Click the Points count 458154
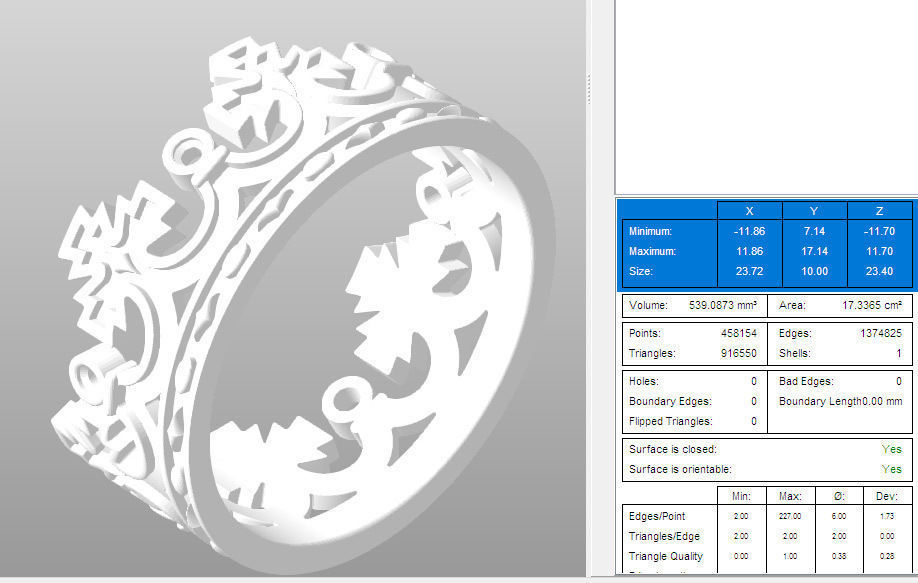Image resolution: width=918 pixels, height=583 pixels. [739, 333]
